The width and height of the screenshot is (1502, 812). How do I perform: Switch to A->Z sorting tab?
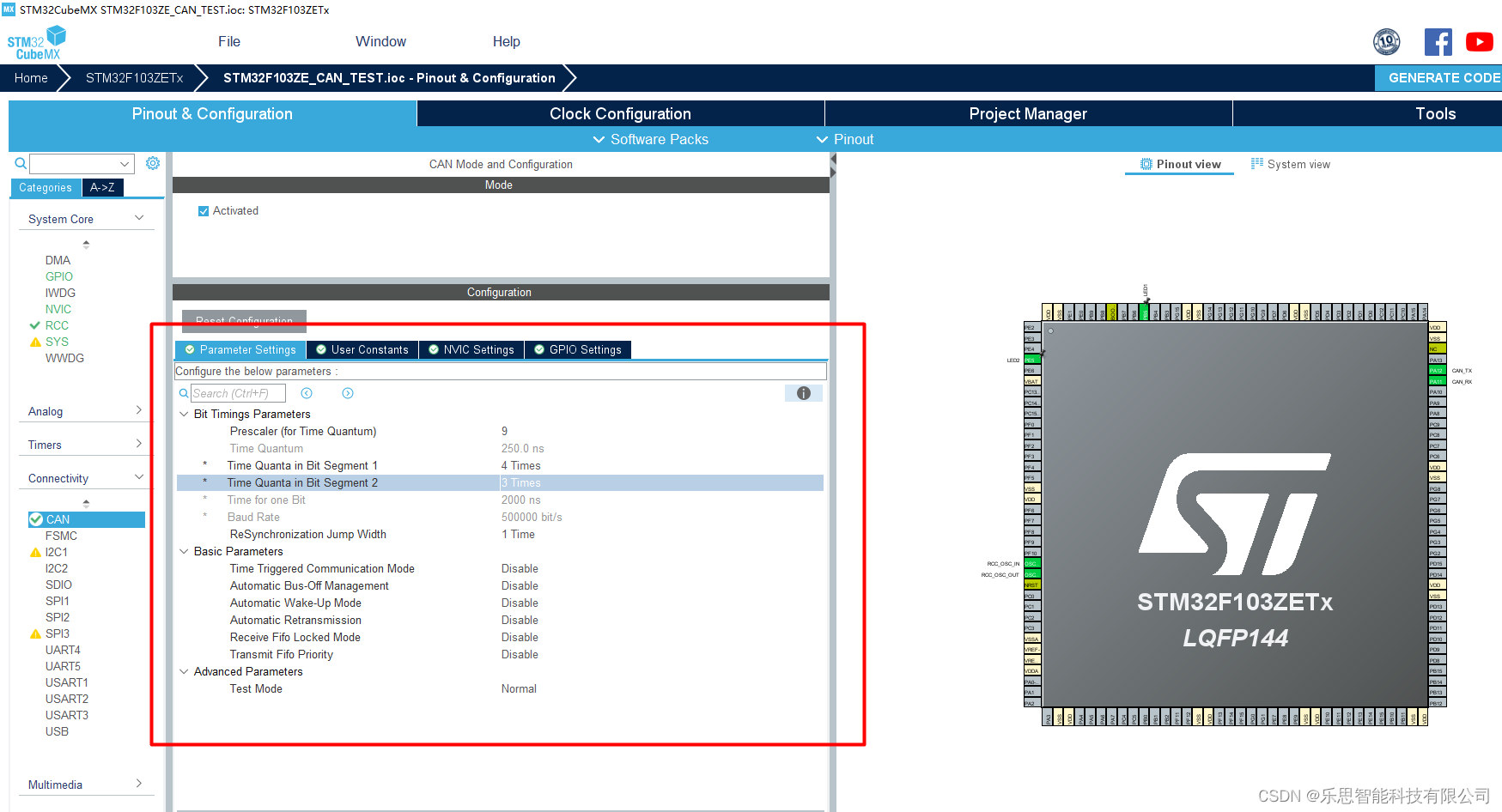tap(102, 187)
